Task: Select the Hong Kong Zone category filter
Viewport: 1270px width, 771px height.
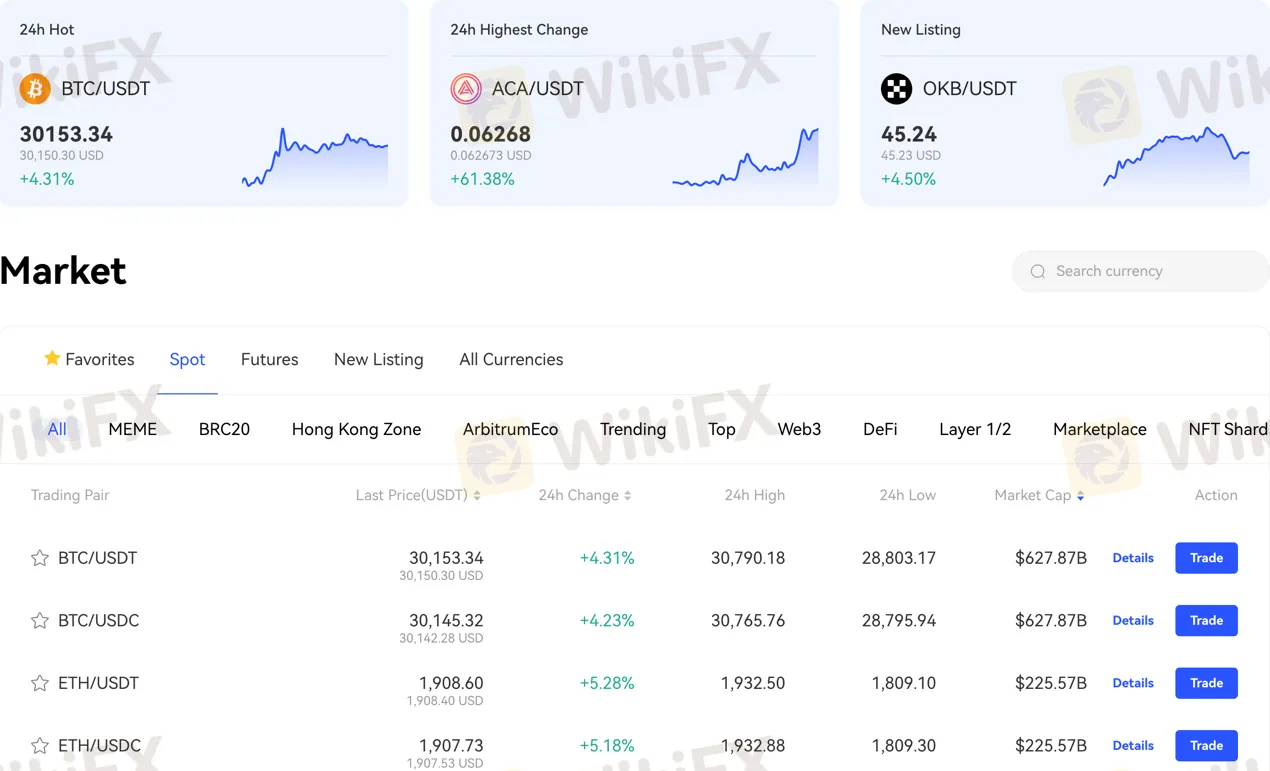Action: click(356, 429)
